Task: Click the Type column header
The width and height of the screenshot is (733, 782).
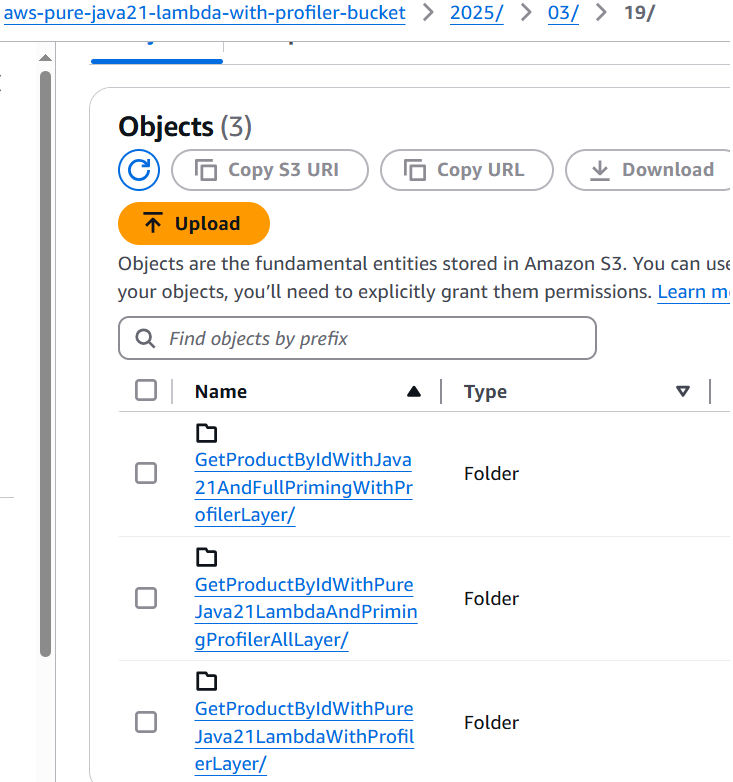Action: click(x=485, y=391)
